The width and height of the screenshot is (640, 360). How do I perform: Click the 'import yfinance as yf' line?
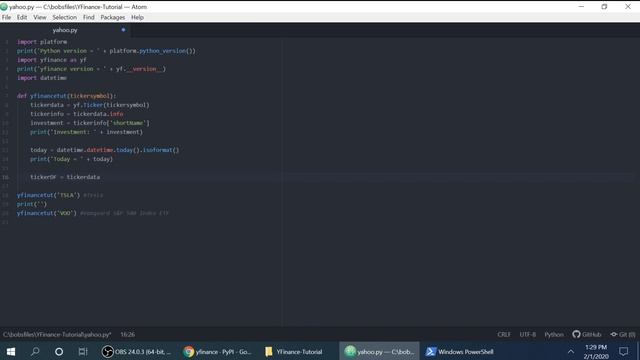coord(51,60)
